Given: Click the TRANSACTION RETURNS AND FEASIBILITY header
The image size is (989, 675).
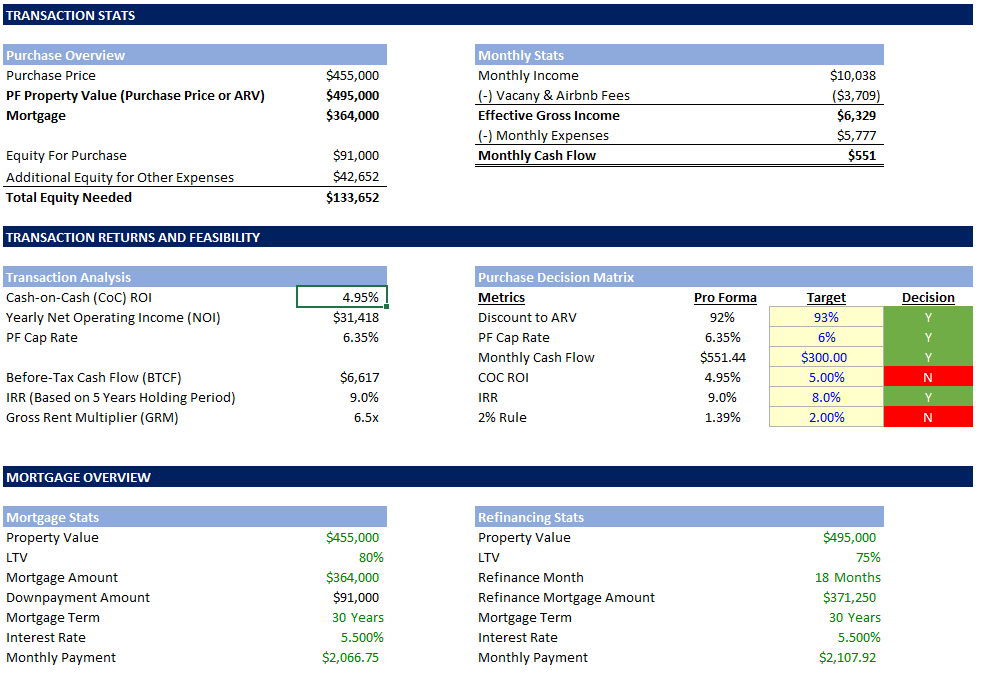Looking at the screenshot, I should 133,237.
